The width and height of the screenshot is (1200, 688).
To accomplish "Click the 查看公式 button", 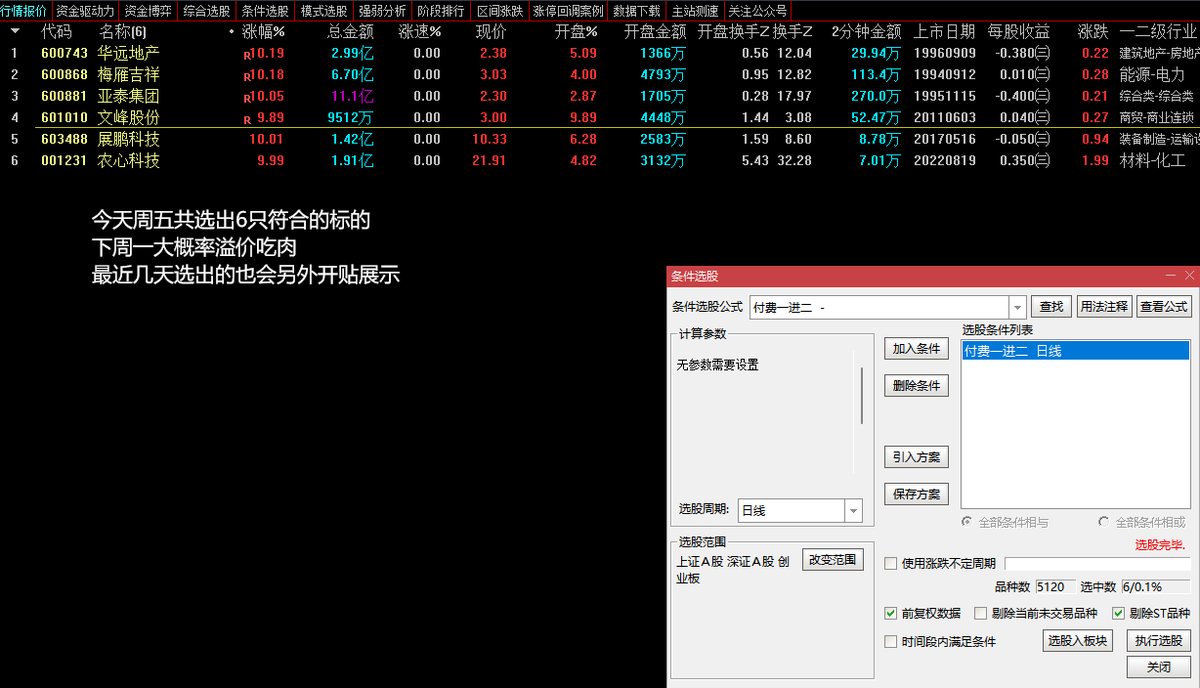I will click(x=1164, y=307).
